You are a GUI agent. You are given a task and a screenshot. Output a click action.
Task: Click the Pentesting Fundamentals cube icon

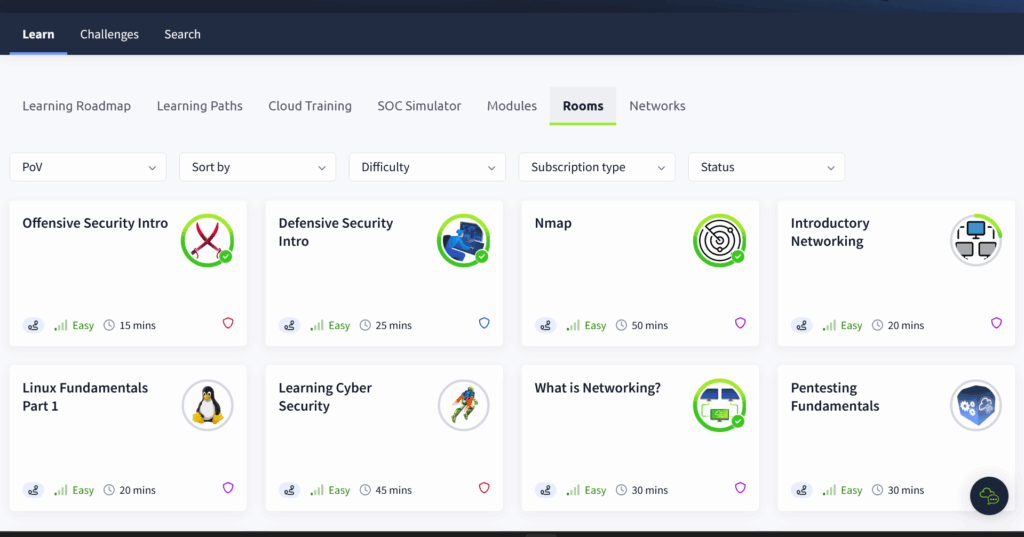[976, 405]
